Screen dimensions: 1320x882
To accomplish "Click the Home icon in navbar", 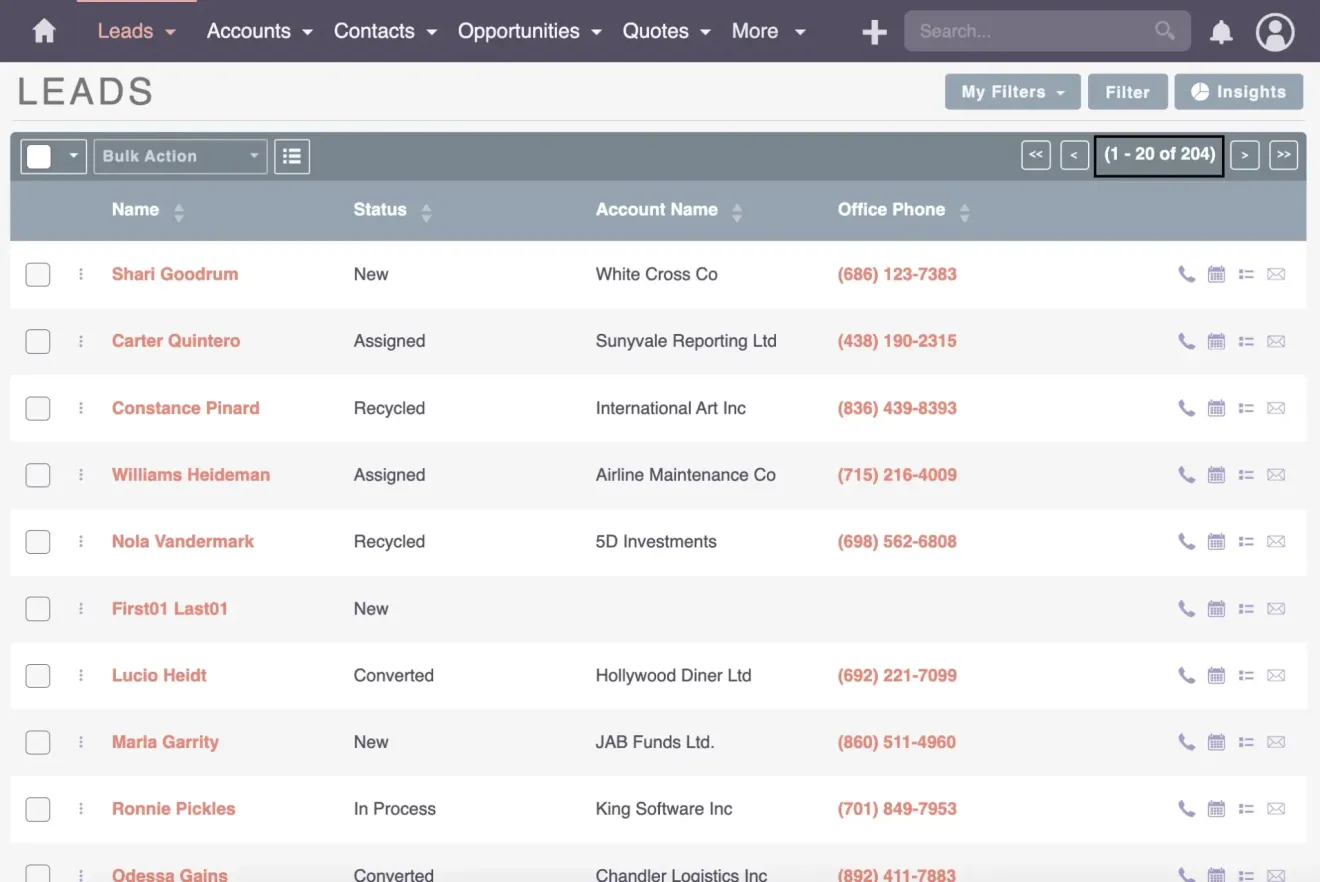I will pyautogui.click(x=44, y=31).
